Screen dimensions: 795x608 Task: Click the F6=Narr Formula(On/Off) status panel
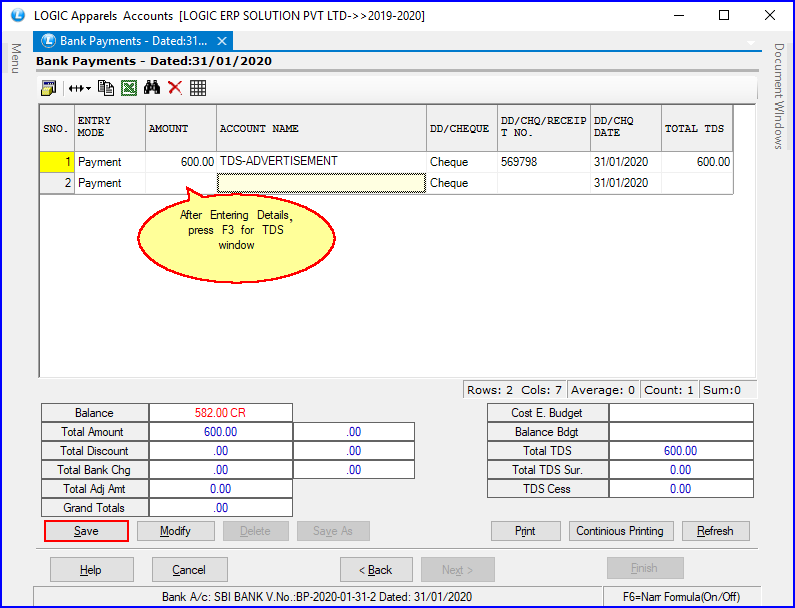[x=682, y=597]
